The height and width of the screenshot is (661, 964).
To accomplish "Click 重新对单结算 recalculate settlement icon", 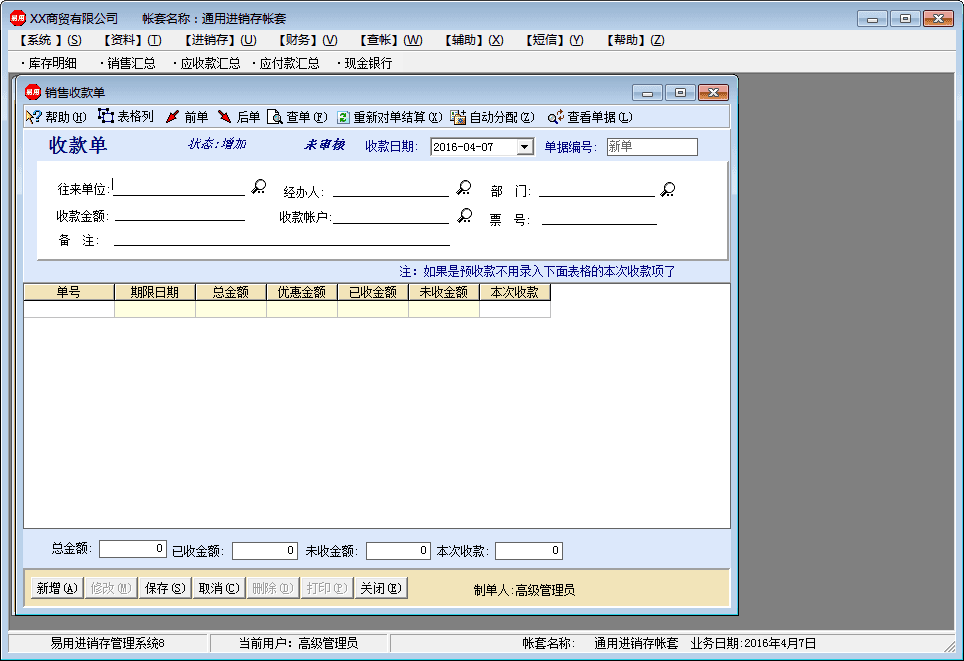I will (x=343, y=117).
